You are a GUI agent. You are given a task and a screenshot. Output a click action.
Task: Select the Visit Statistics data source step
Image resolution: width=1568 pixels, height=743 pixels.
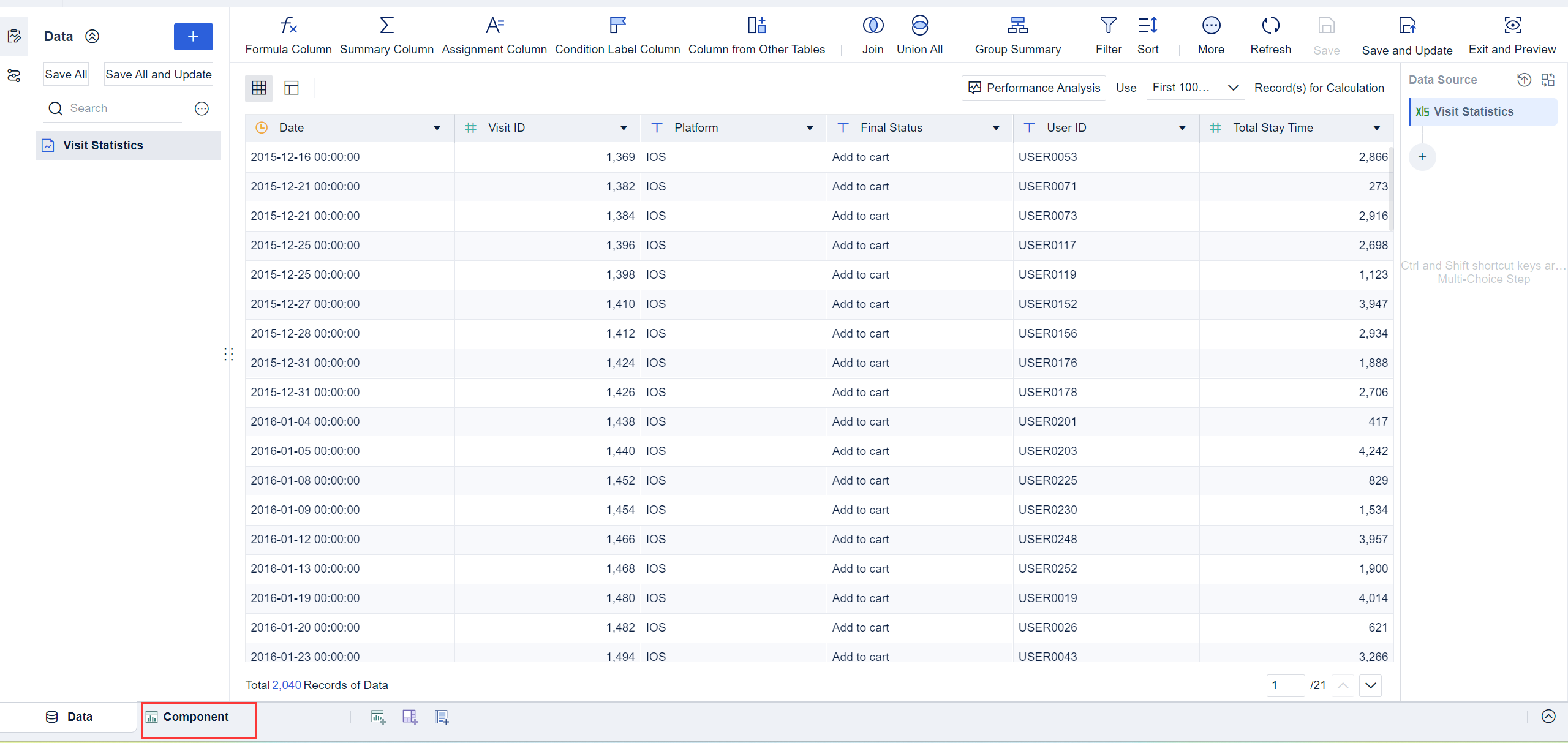pyautogui.click(x=1483, y=112)
